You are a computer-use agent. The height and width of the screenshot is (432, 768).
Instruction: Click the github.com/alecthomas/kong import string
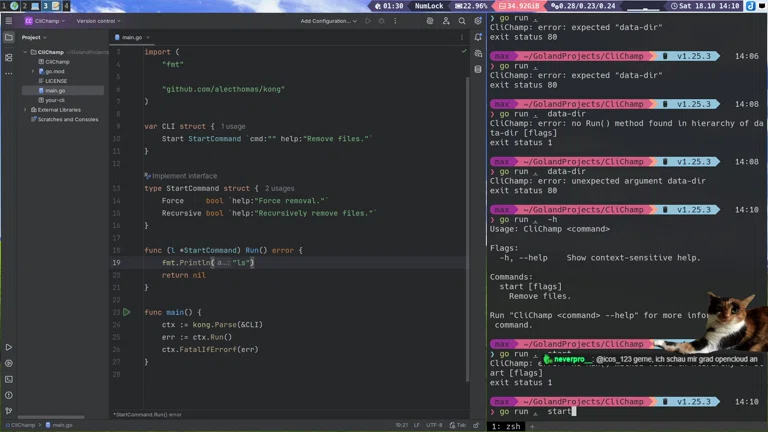[x=223, y=89]
